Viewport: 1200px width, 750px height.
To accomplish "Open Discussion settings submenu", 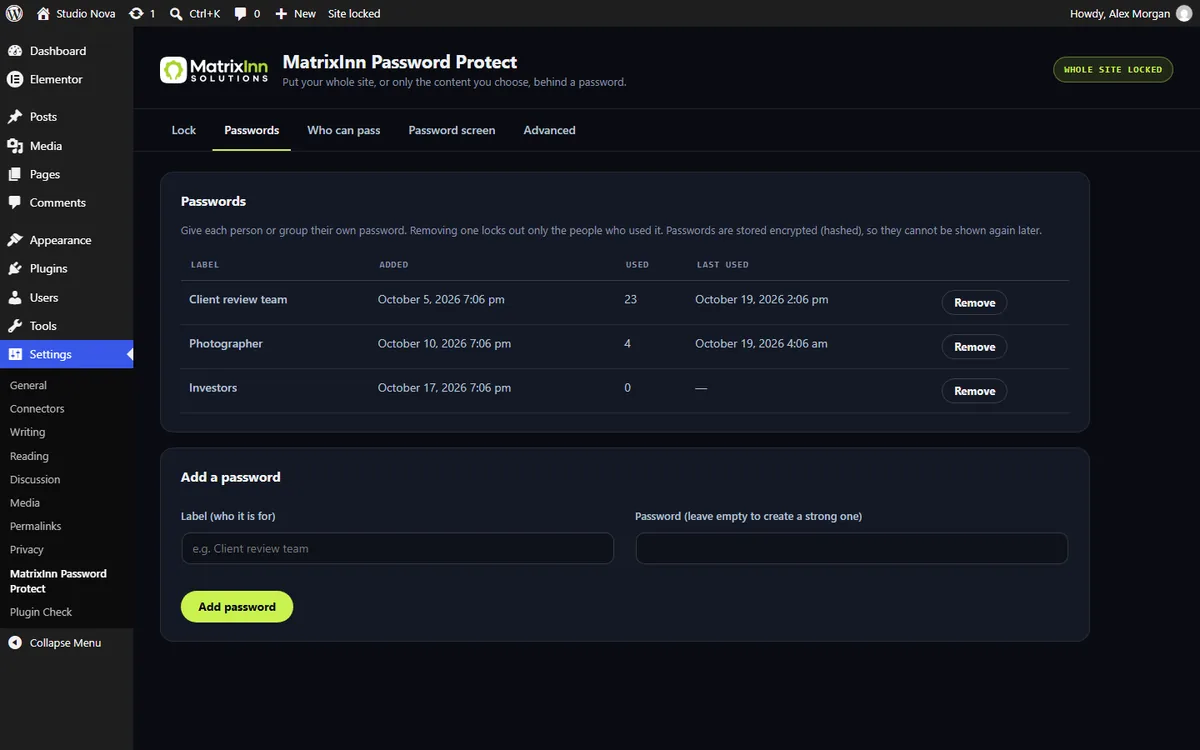I will click(35, 480).
